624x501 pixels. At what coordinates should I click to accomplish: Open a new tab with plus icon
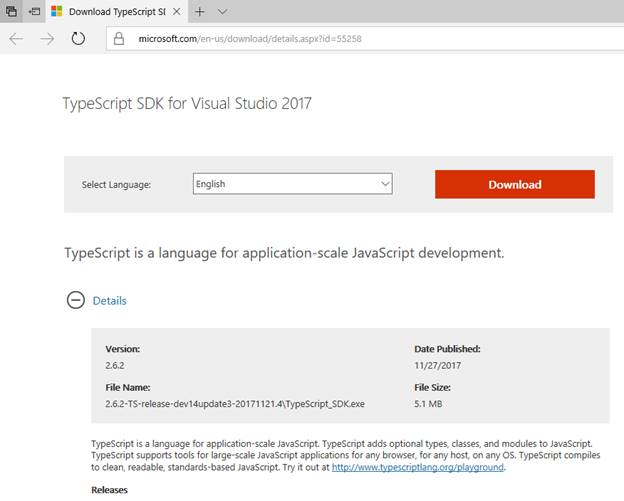[200, 12]
